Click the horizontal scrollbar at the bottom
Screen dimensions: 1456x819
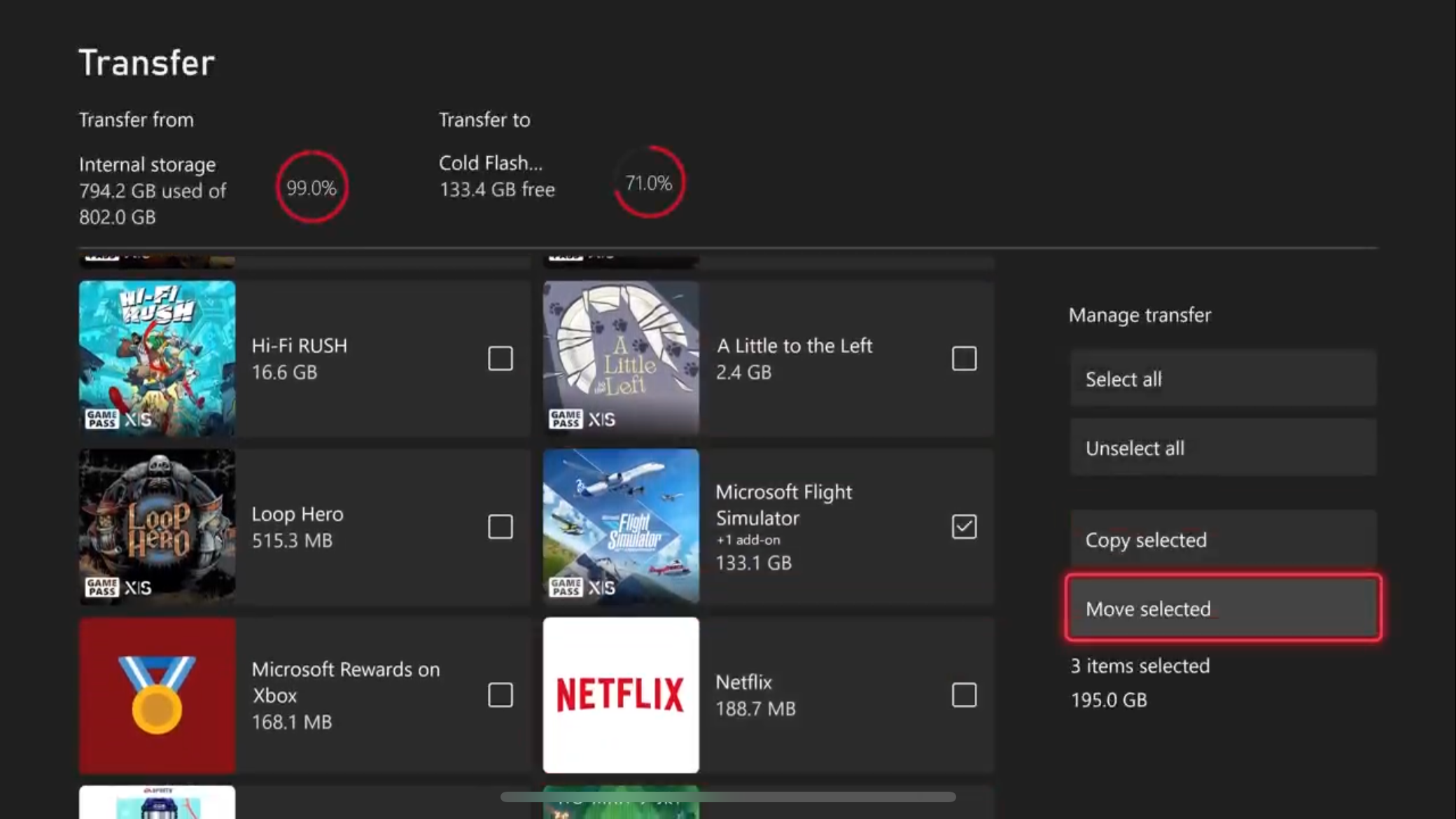coord(727,797)
